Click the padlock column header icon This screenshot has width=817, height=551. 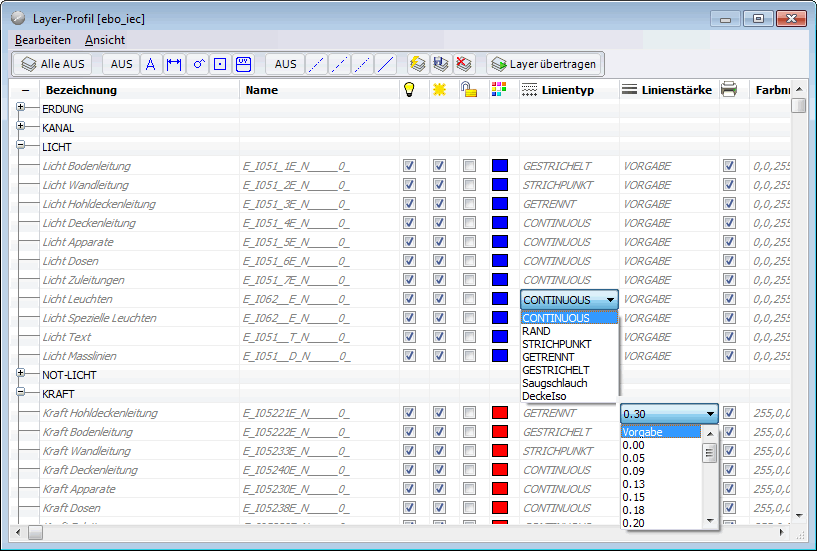[x=469, y=90]
